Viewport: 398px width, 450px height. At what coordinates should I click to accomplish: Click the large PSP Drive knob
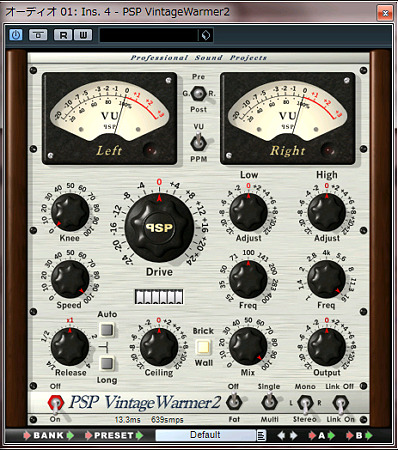point(159,228)
